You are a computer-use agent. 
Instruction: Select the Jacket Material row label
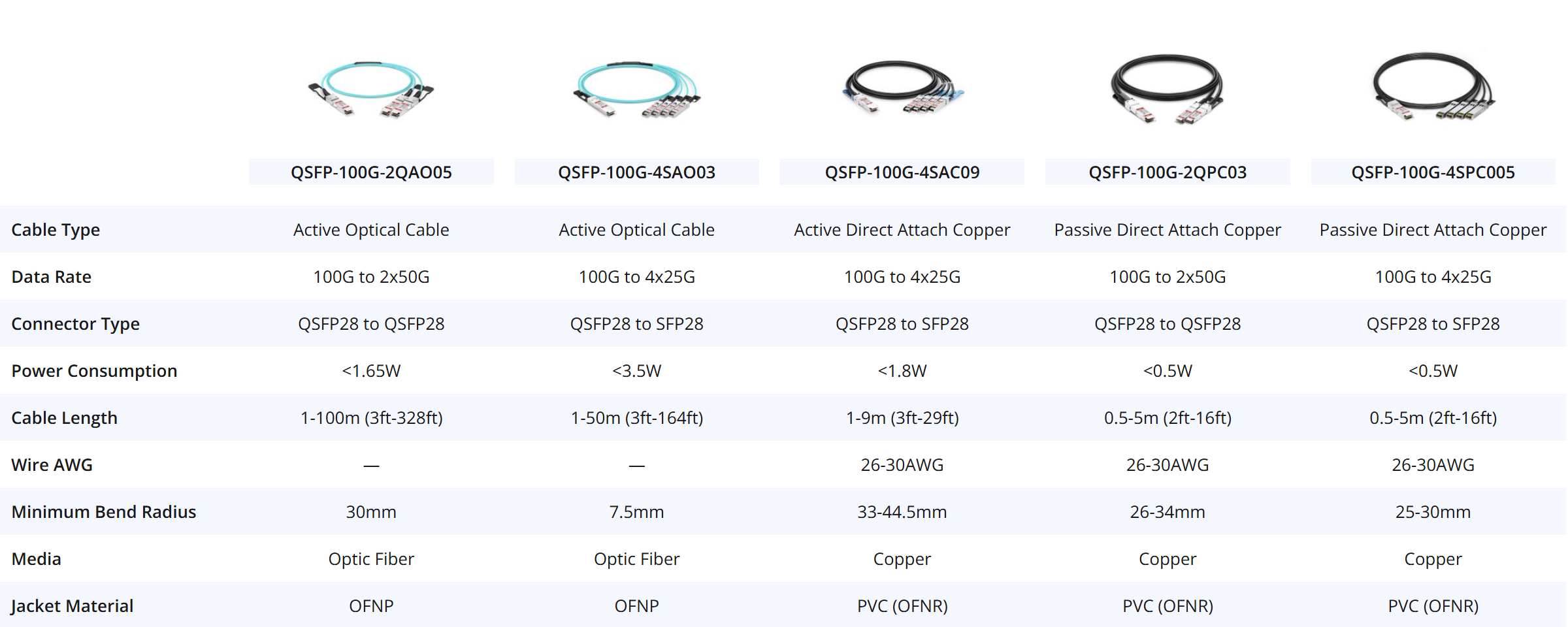[72, 606]
